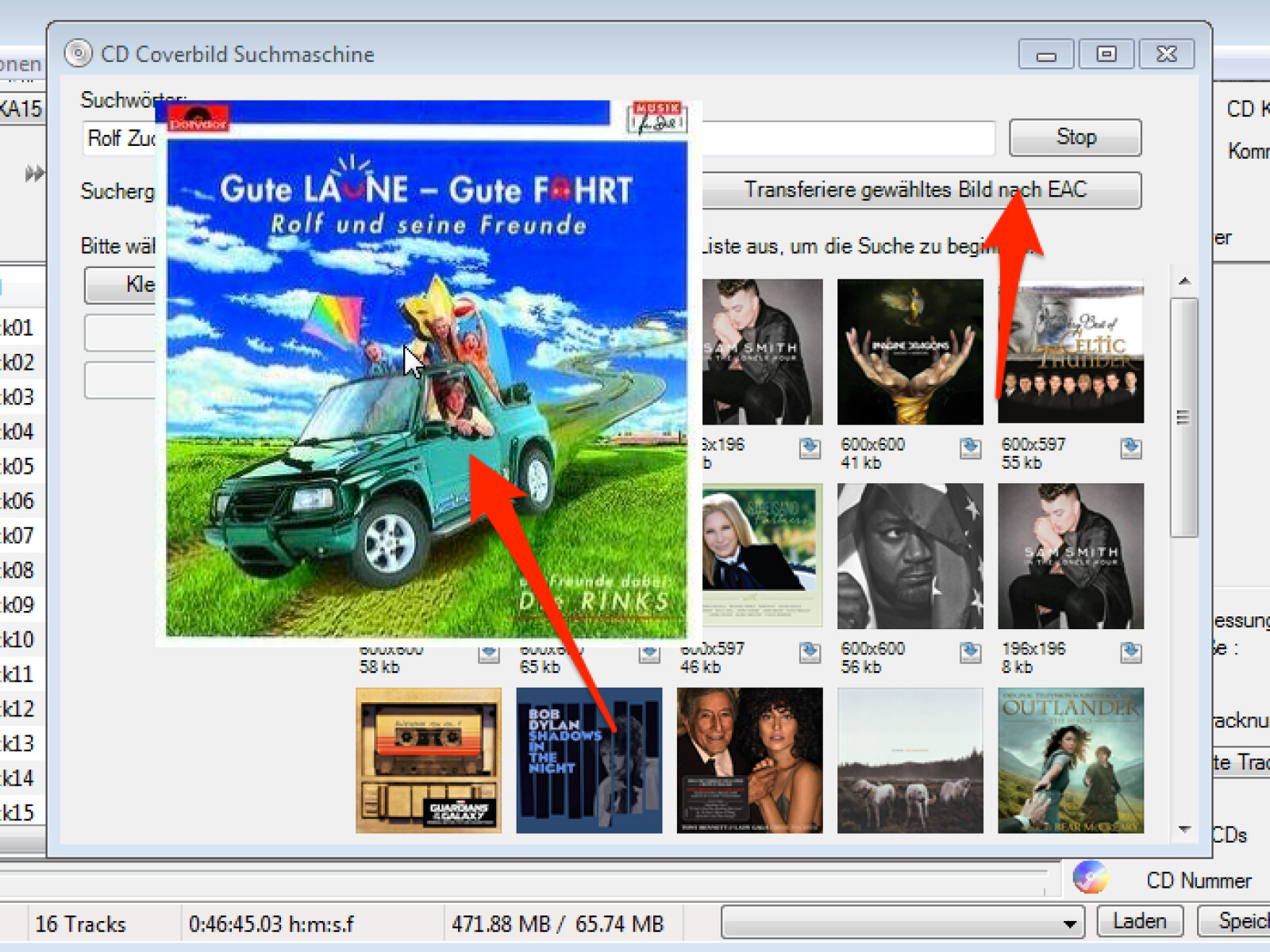Select the Guardians of the Galaxy cover

click(429, 760)
